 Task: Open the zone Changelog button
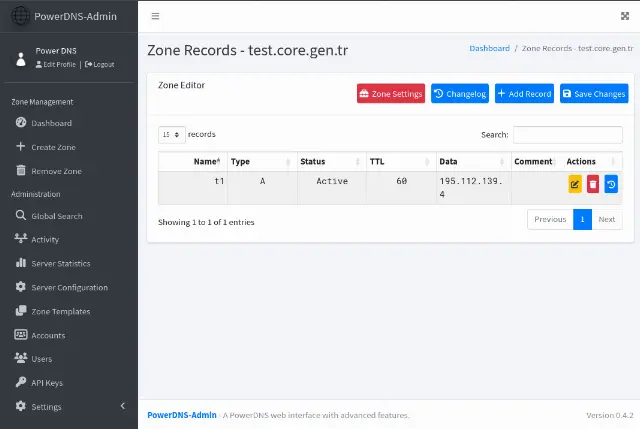tap(460, 93)
